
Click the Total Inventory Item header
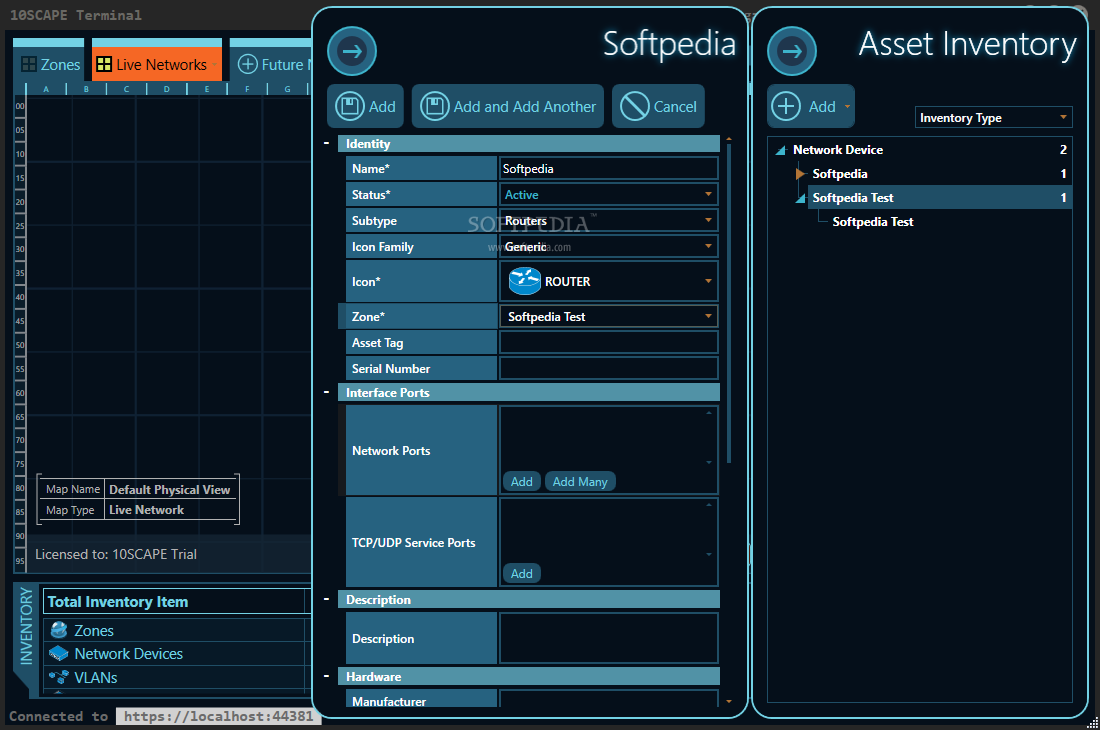pos(174,602)
